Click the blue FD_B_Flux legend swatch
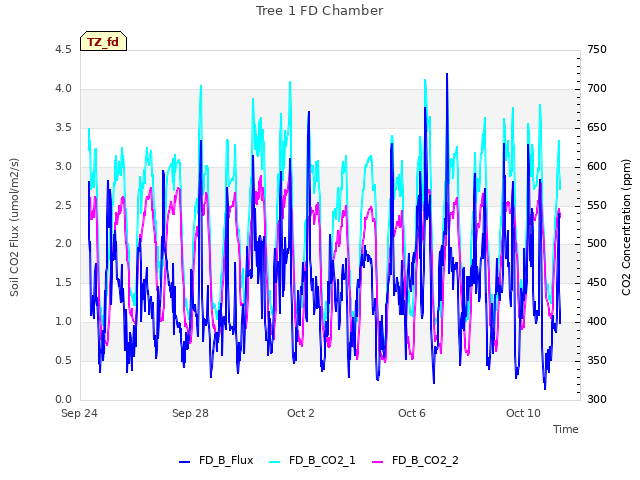The height and width of the screenshot is (480, 640). point(184,462)
